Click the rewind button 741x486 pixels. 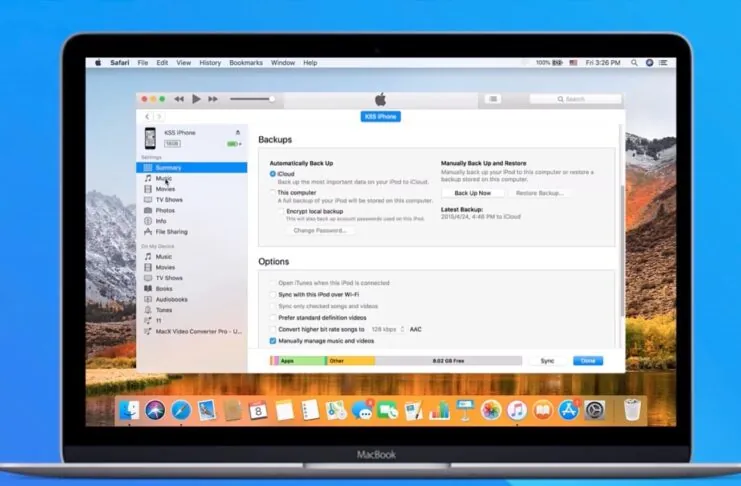(179, 99)
